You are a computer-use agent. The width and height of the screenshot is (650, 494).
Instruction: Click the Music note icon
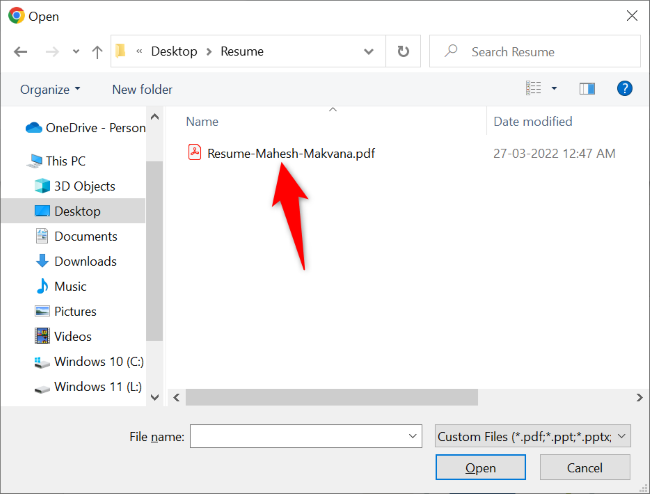(x=42, y=286)
